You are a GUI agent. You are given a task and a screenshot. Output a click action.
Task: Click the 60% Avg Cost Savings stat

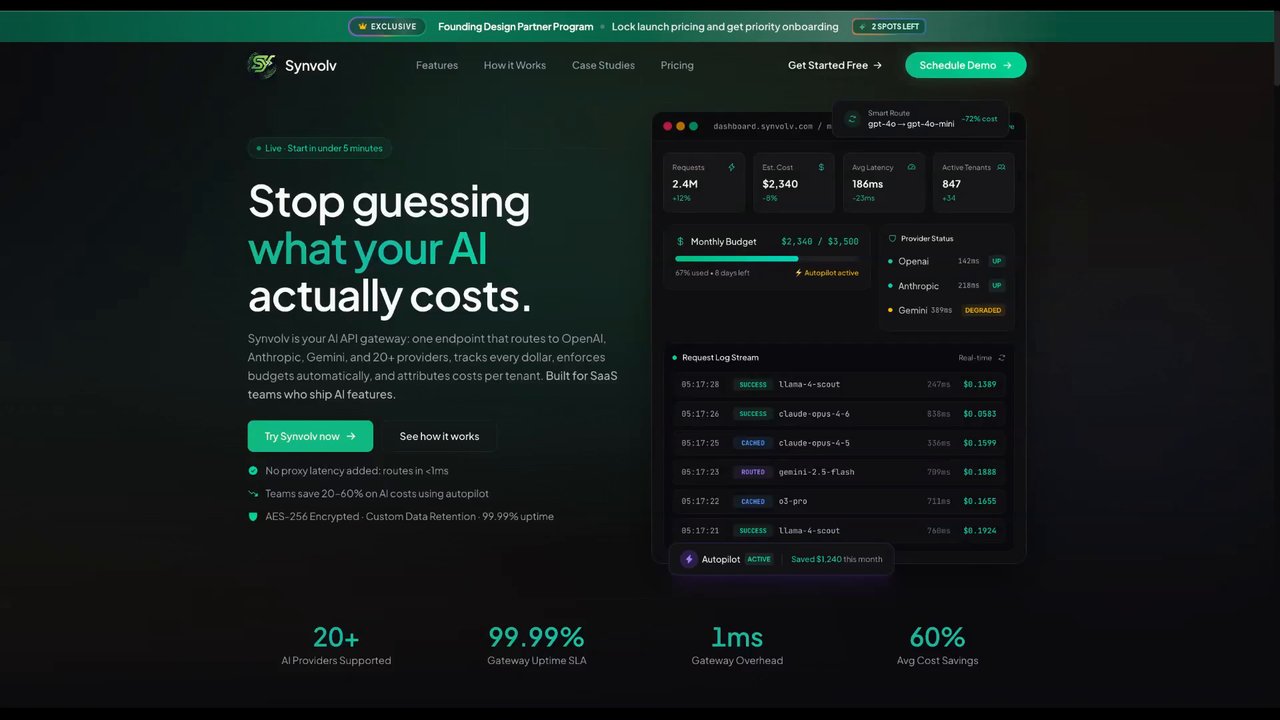(x=937, y=646)
